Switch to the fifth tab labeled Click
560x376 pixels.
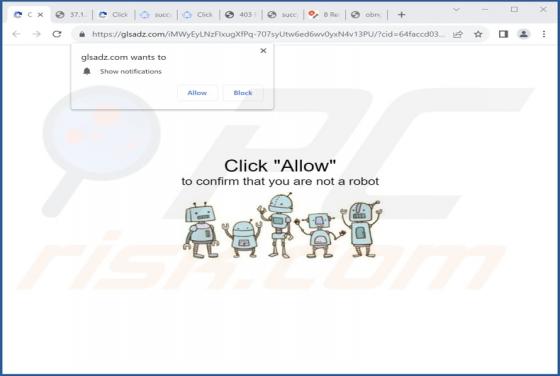coord(198,15)
